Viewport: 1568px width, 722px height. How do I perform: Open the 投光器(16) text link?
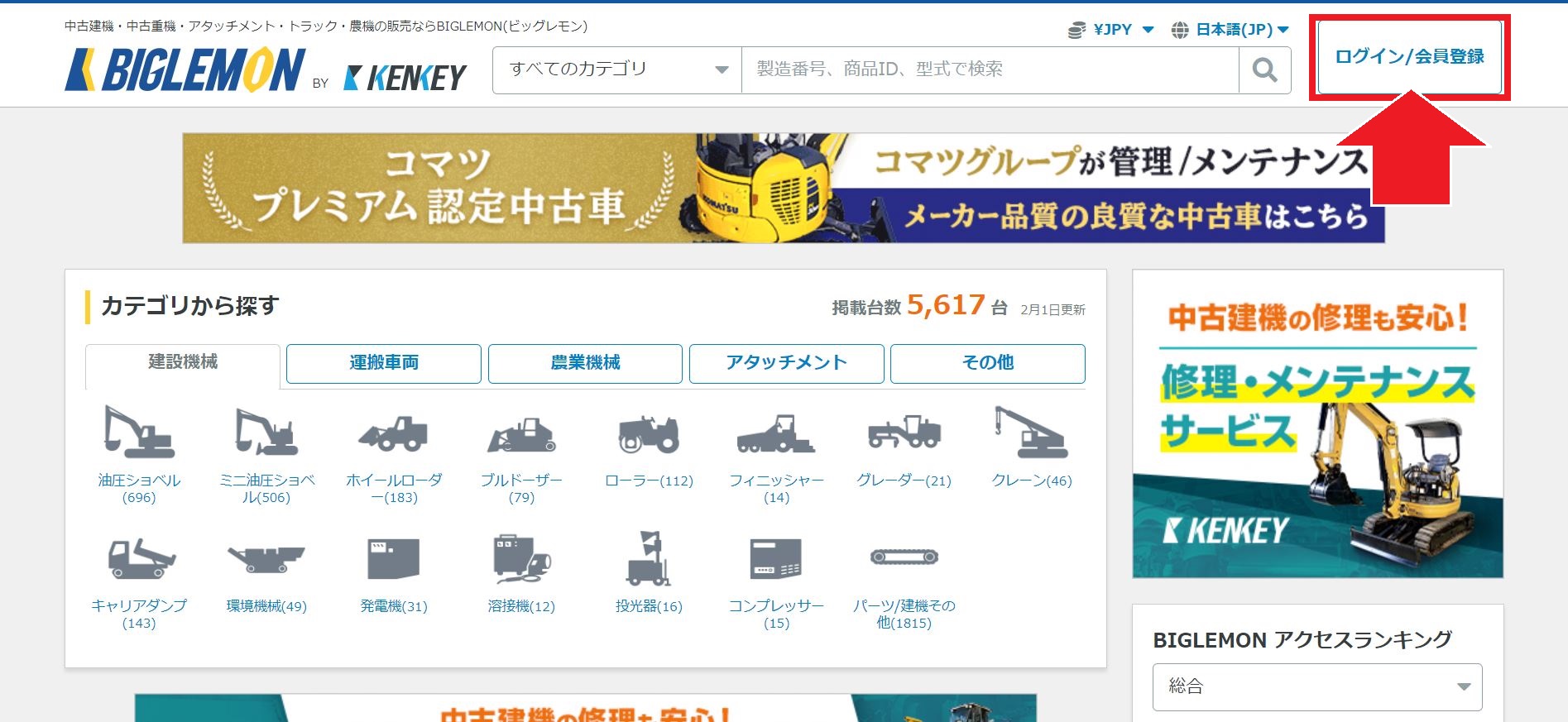tap(649, 606)
